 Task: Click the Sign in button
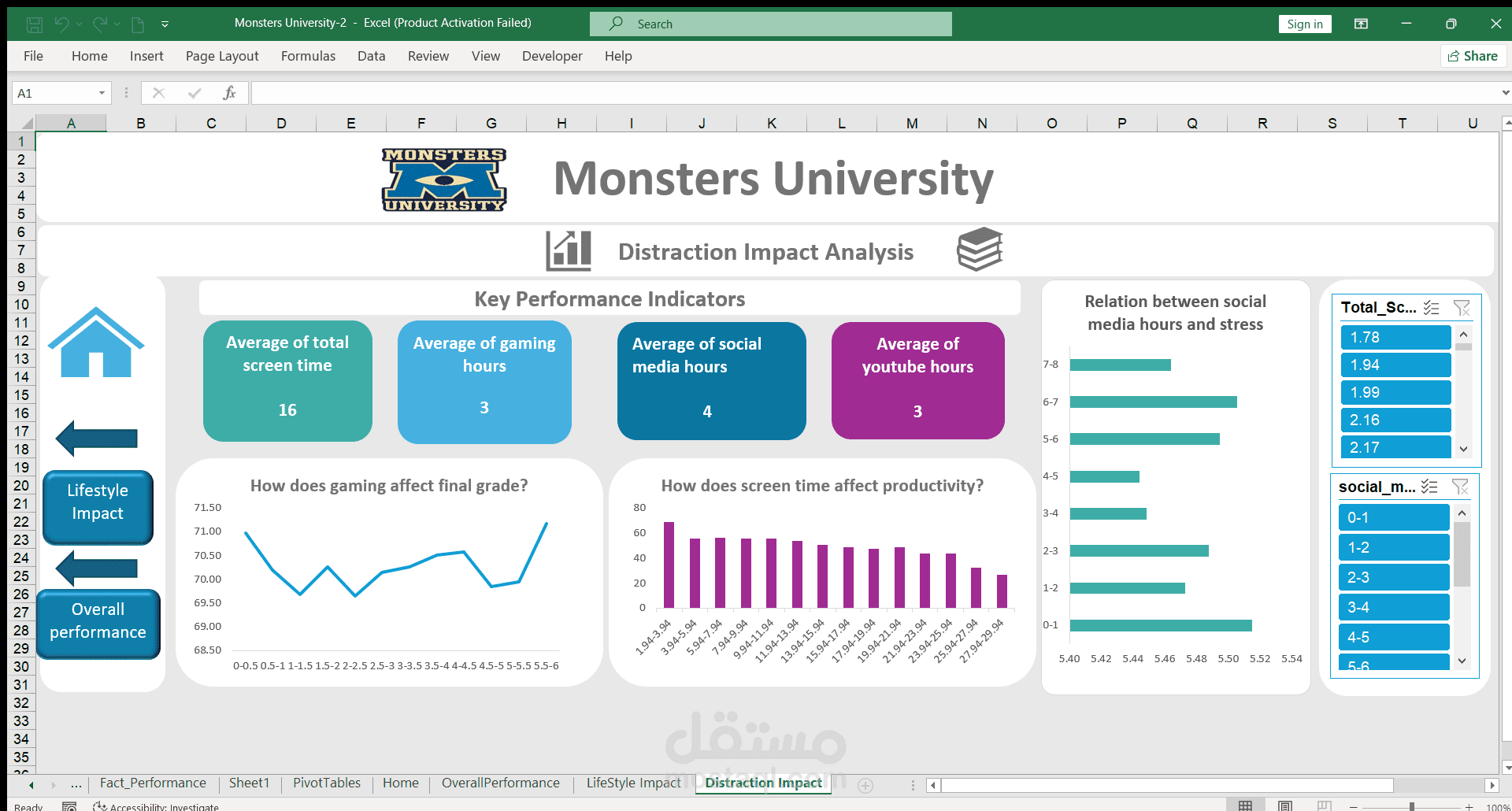1305,24
